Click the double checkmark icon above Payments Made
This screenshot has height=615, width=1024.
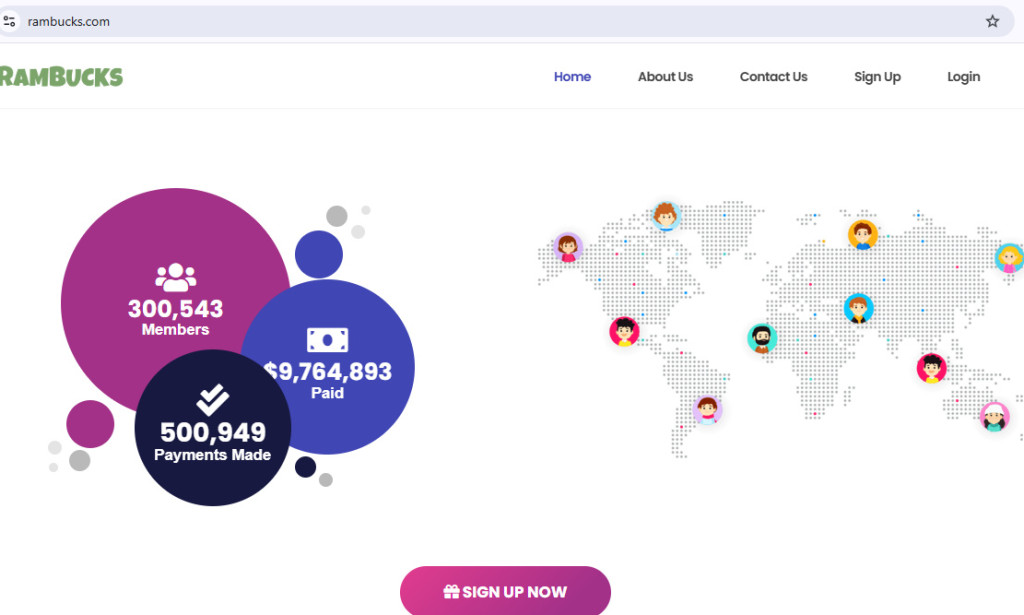(212, 401)
